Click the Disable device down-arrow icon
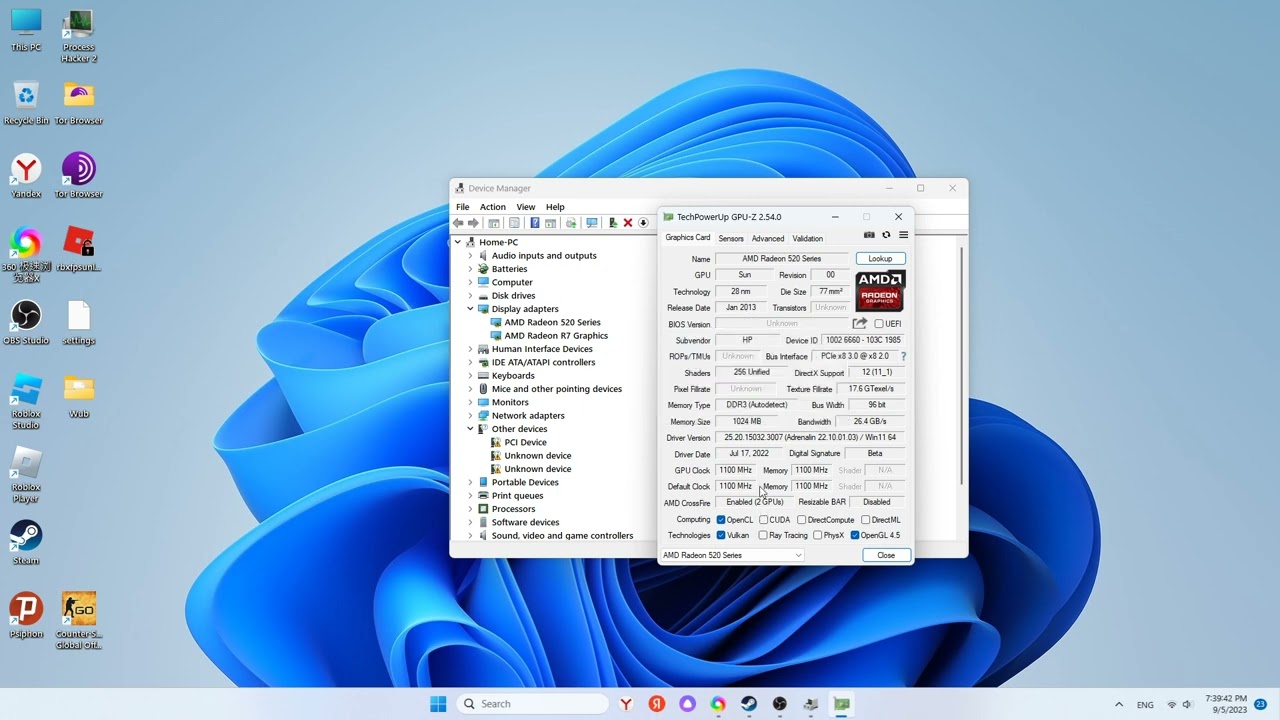1280x720 pixels. click(643, 223)
